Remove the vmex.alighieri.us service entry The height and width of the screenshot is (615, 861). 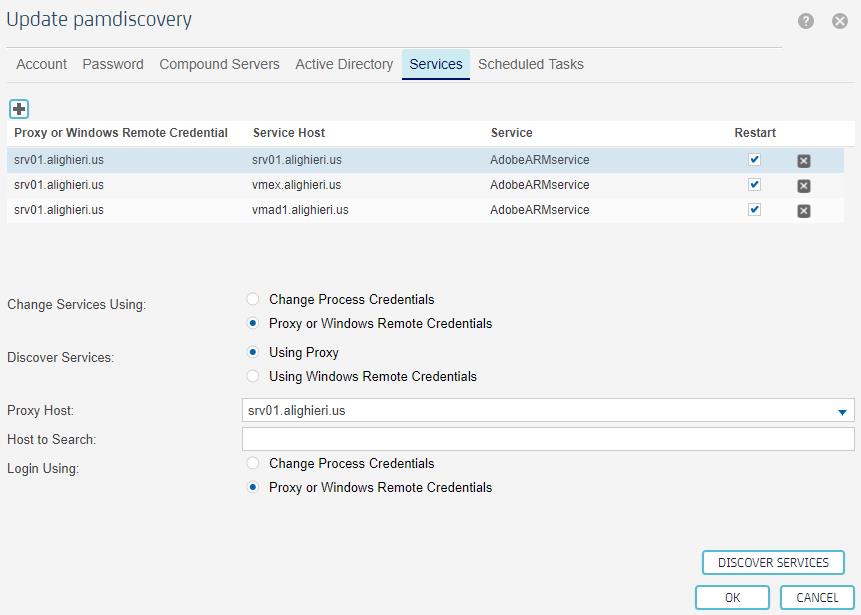(803, 184)
